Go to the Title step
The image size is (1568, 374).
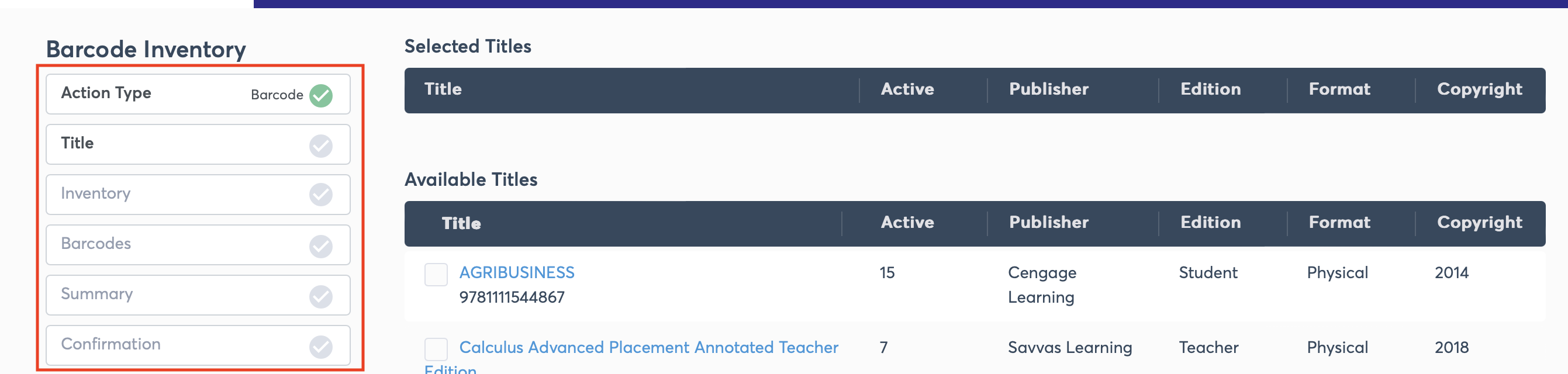pos(198,145)
